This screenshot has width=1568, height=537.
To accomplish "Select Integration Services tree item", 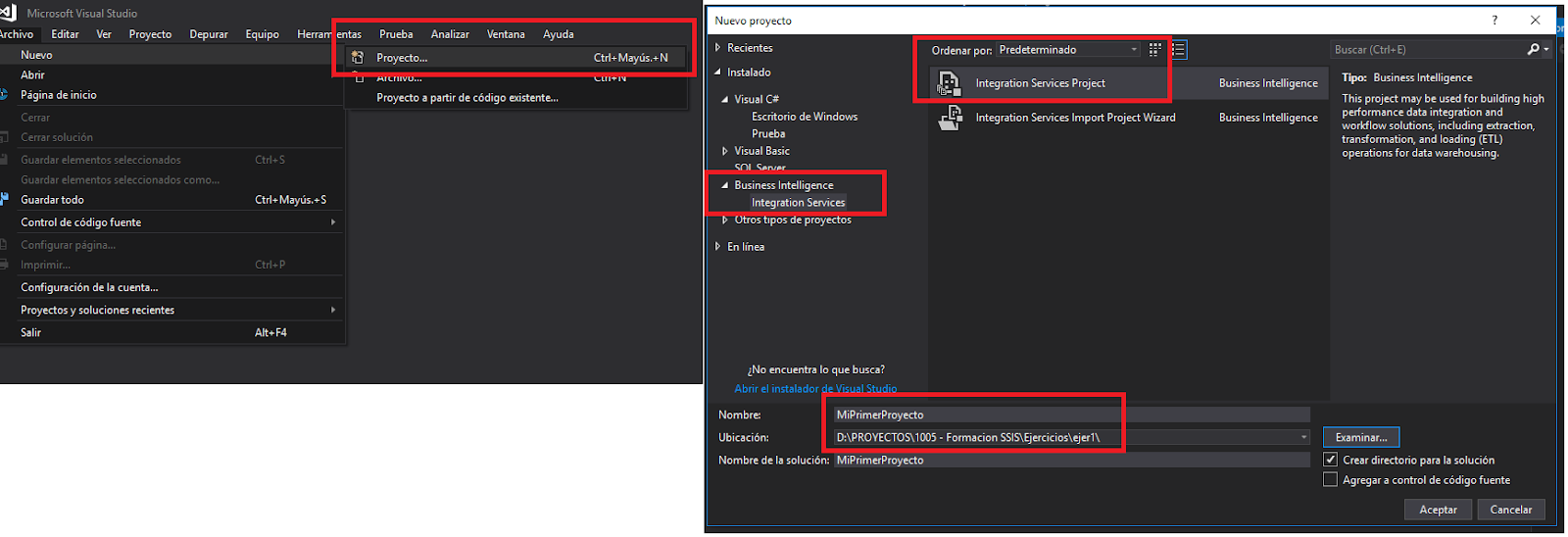I will 798,203.
